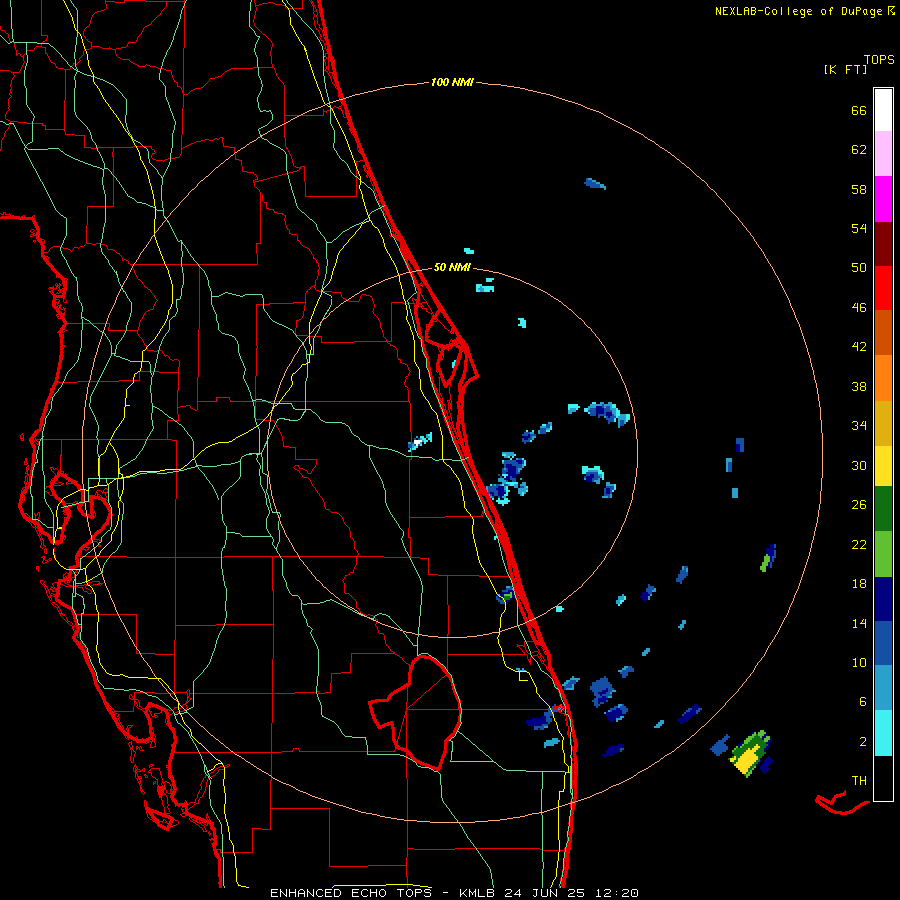
Task: Click the dark orange 46 kft legend swatch
Action: pyautogui.click(x=883, y=332)
